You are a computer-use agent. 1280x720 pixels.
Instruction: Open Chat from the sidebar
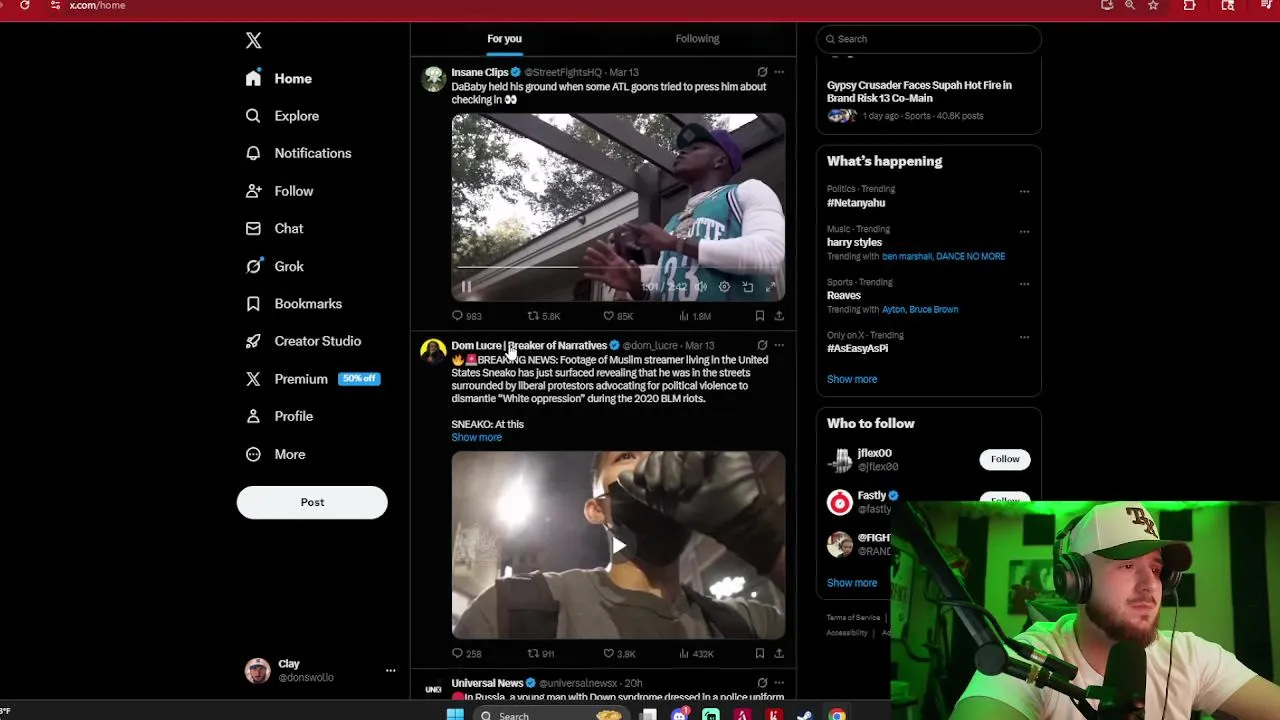274,228
